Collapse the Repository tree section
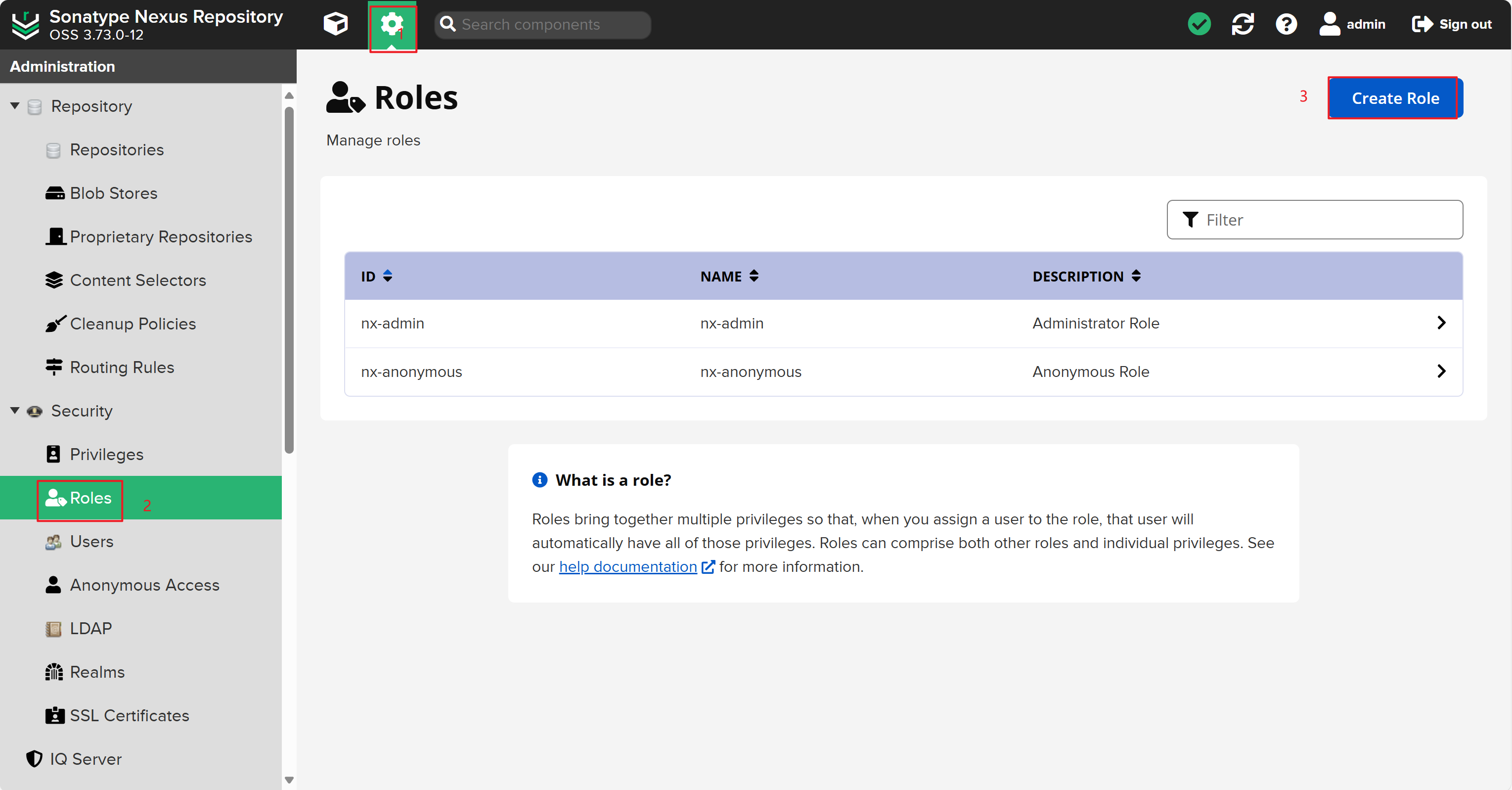 tap(15, 106)
